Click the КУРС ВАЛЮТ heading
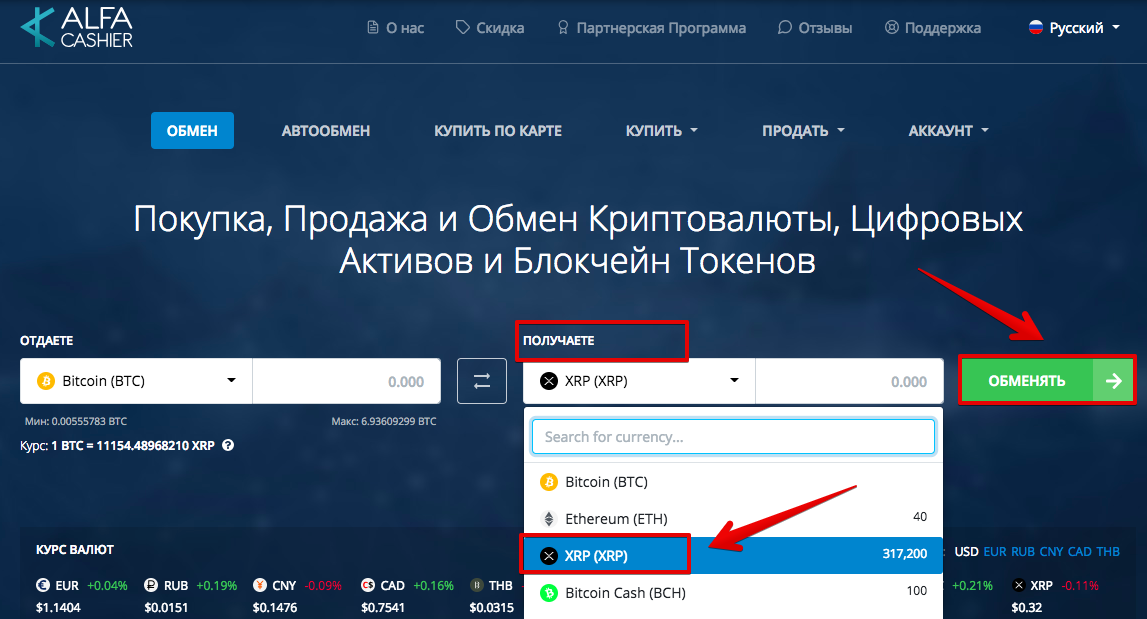Viewport: 1147px width, 619px height. [x=75, y=549]
